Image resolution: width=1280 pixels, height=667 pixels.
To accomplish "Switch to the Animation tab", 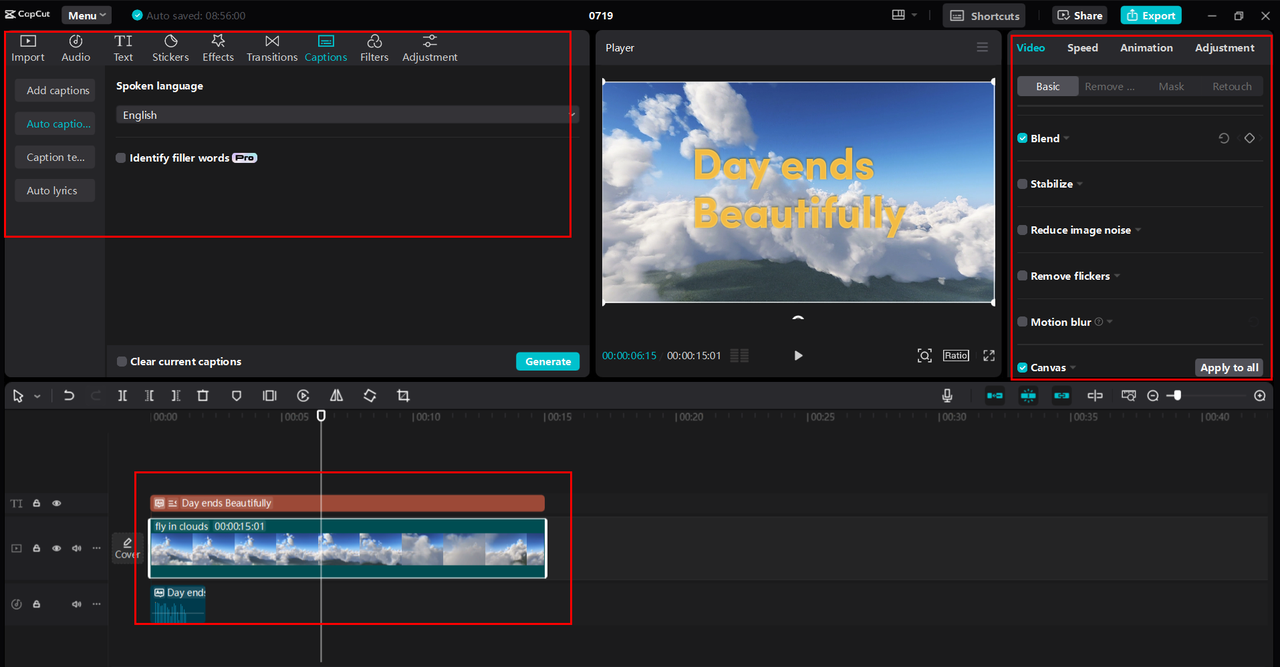I will tap(1146, 48).
